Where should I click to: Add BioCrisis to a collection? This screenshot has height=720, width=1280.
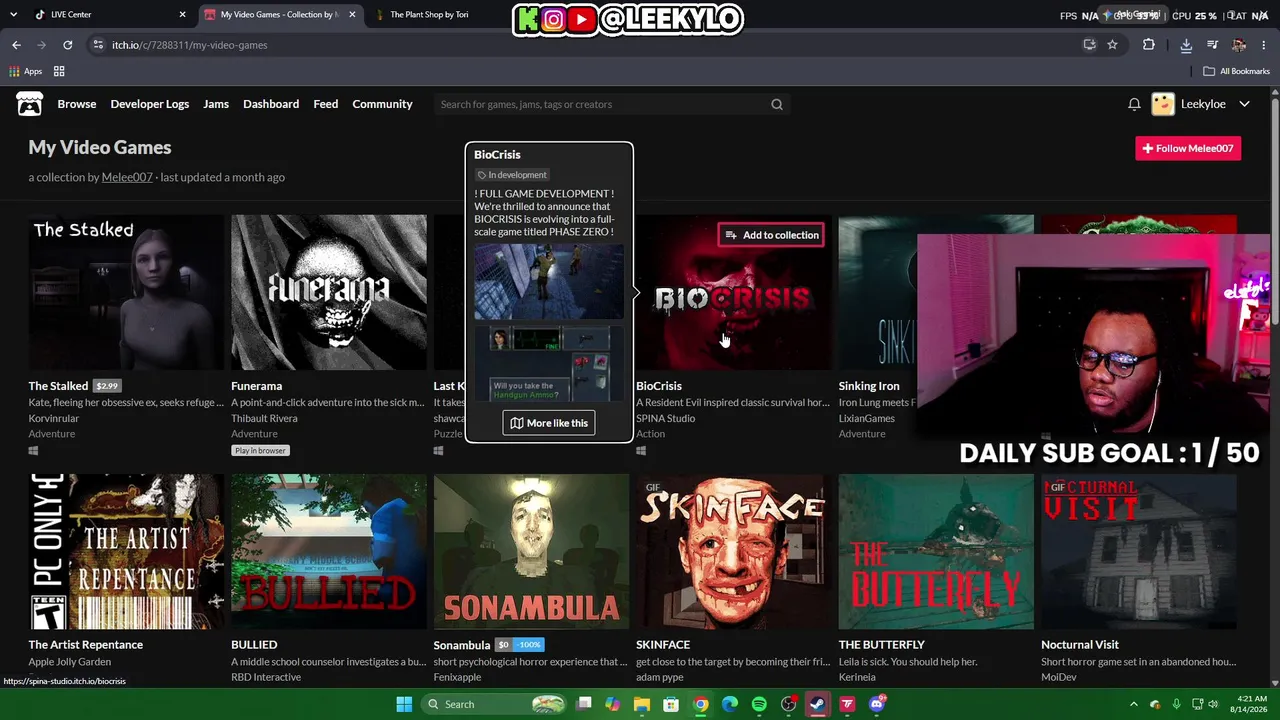pos(771,235)
